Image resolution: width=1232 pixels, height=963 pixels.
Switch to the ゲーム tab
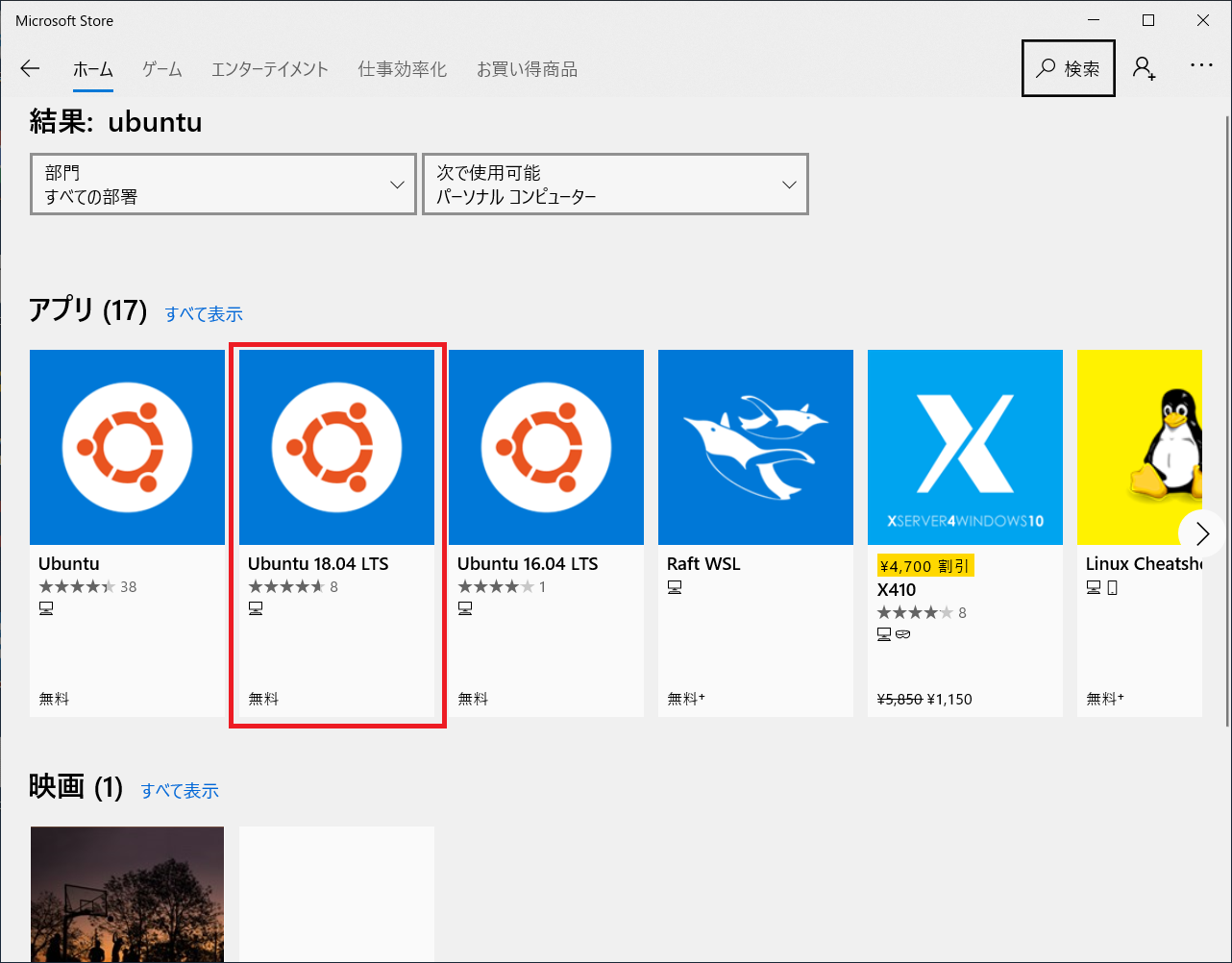click(x=162, y=69)
